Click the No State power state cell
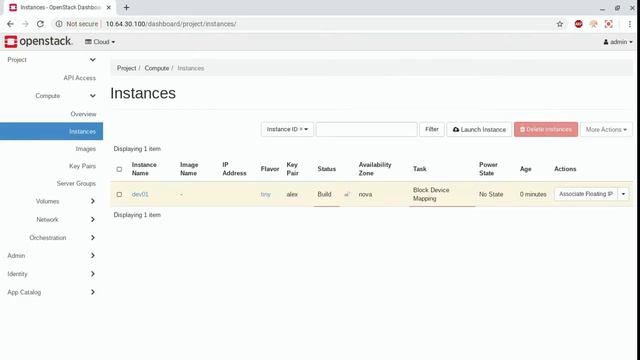 (491, 194)
